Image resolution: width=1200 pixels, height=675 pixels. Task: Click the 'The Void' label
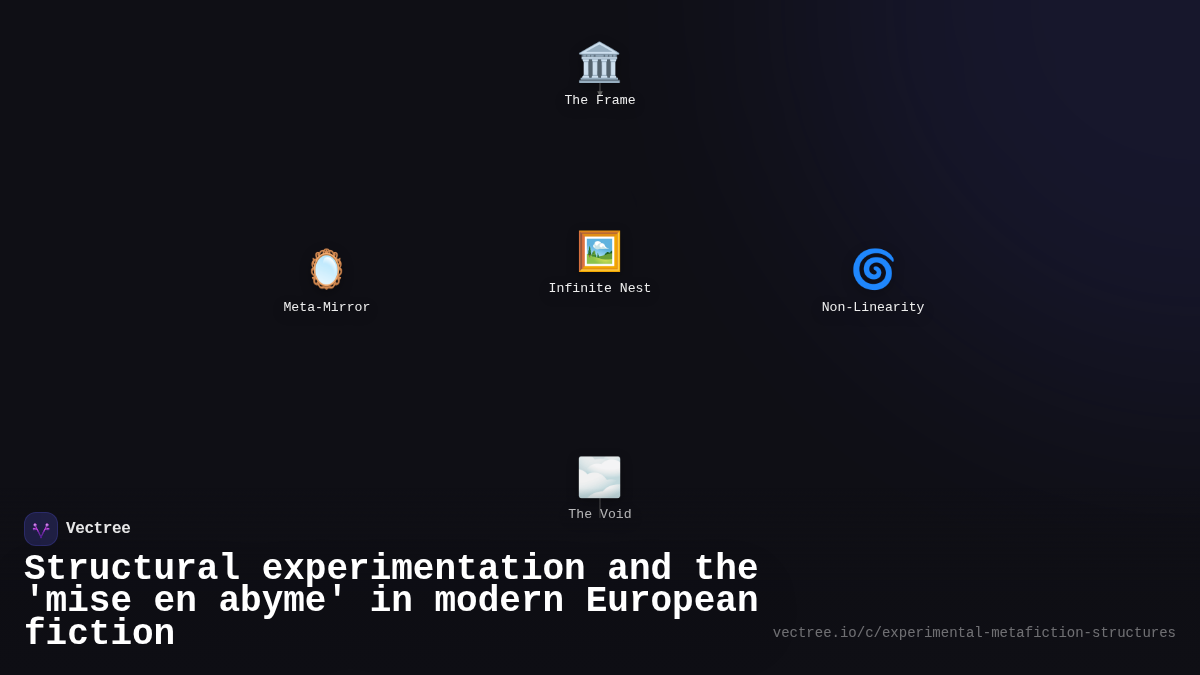coord(600,514)
